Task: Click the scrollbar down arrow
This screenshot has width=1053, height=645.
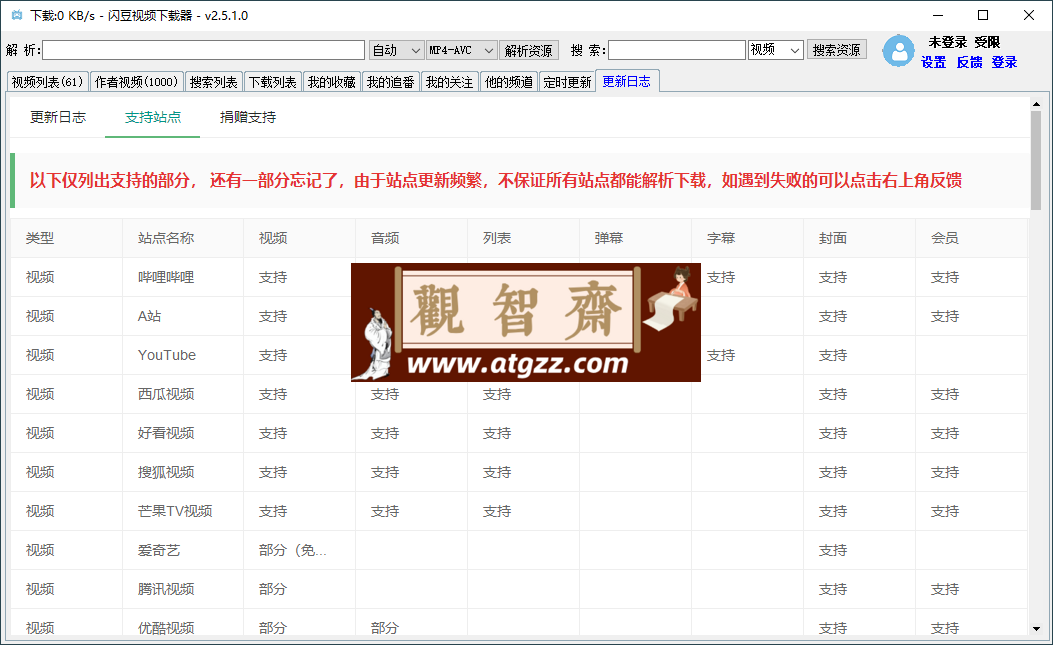Action: click(1036, 629)
